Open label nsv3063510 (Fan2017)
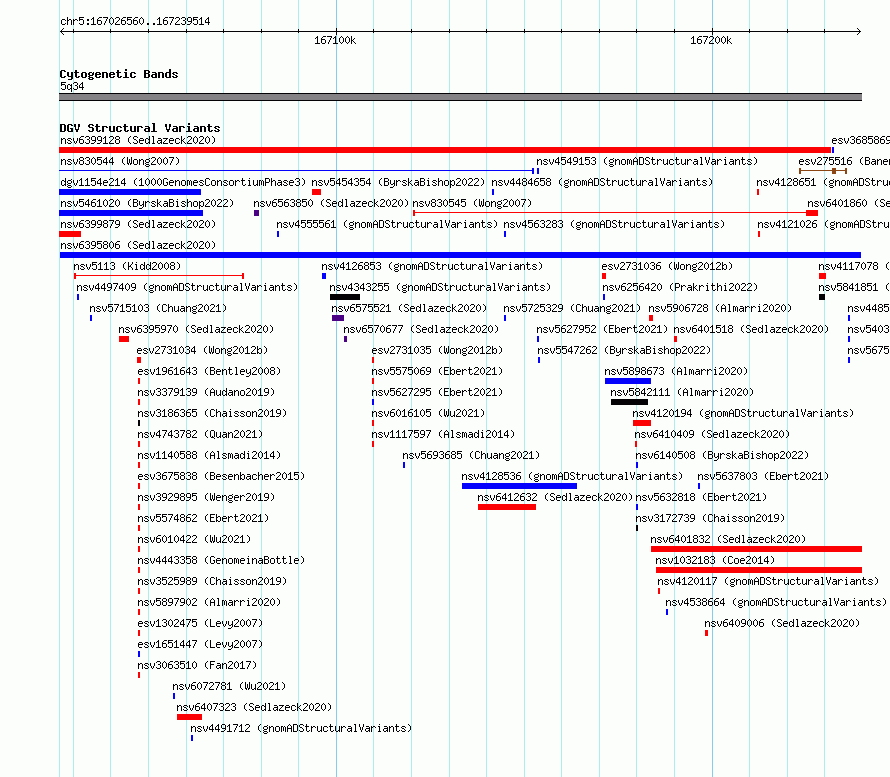The height and width of the screenshot is (777, 890). [197, 665]
